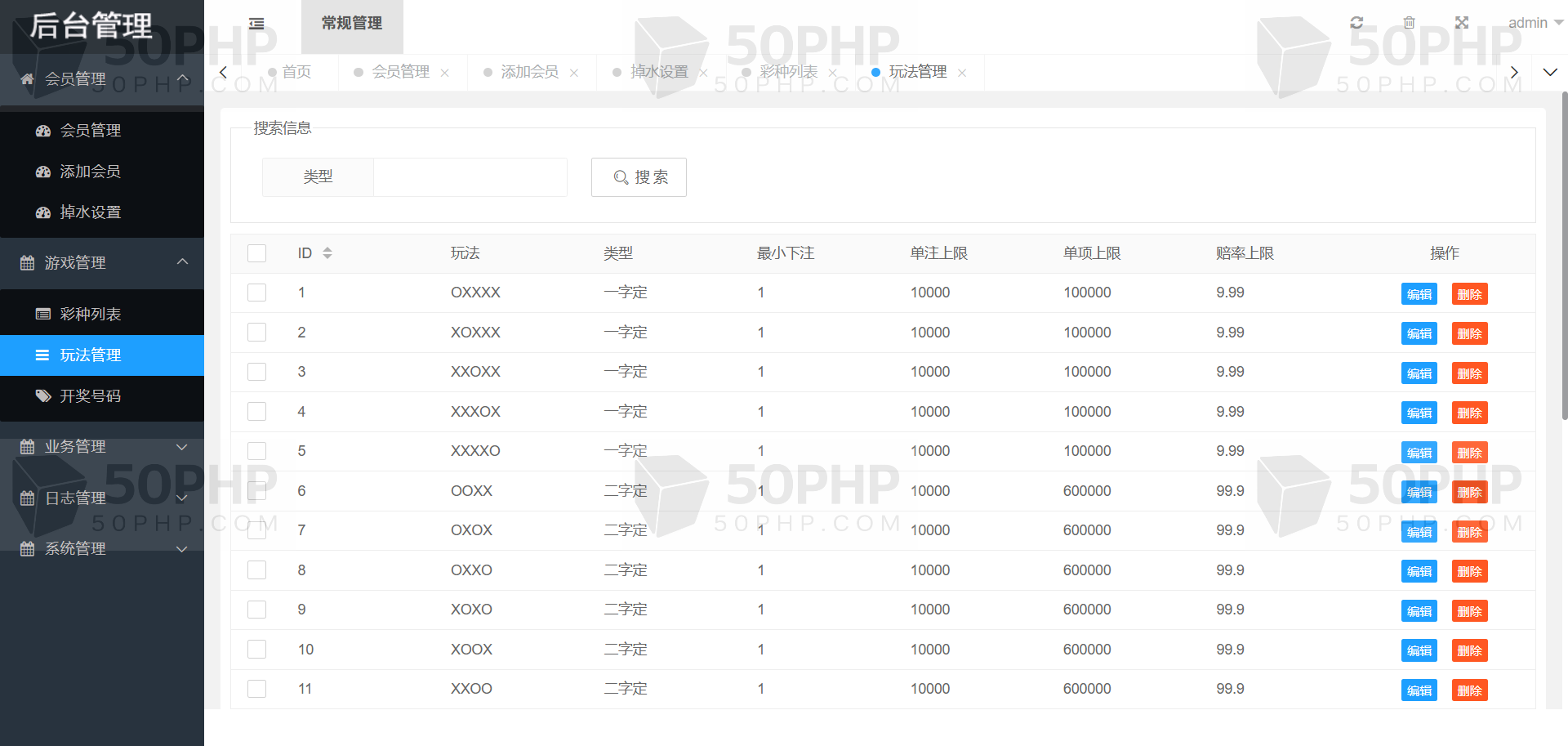Close the 会员管理 tab
The height and width of the screenshot is (746, 1568).
click(445, 73)
